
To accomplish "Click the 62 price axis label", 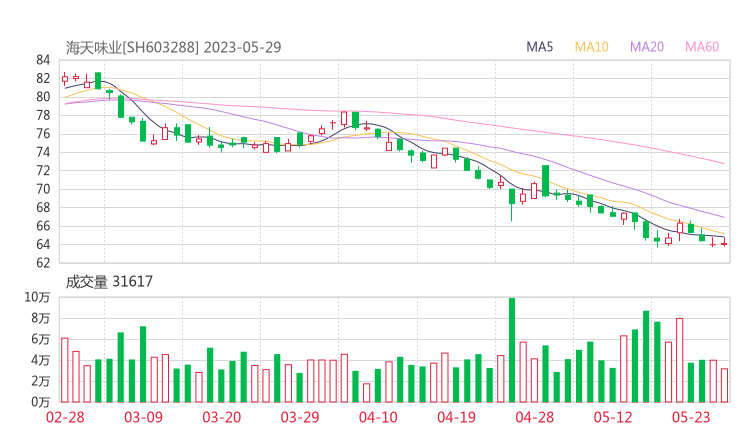I will [x=43, y=263].
